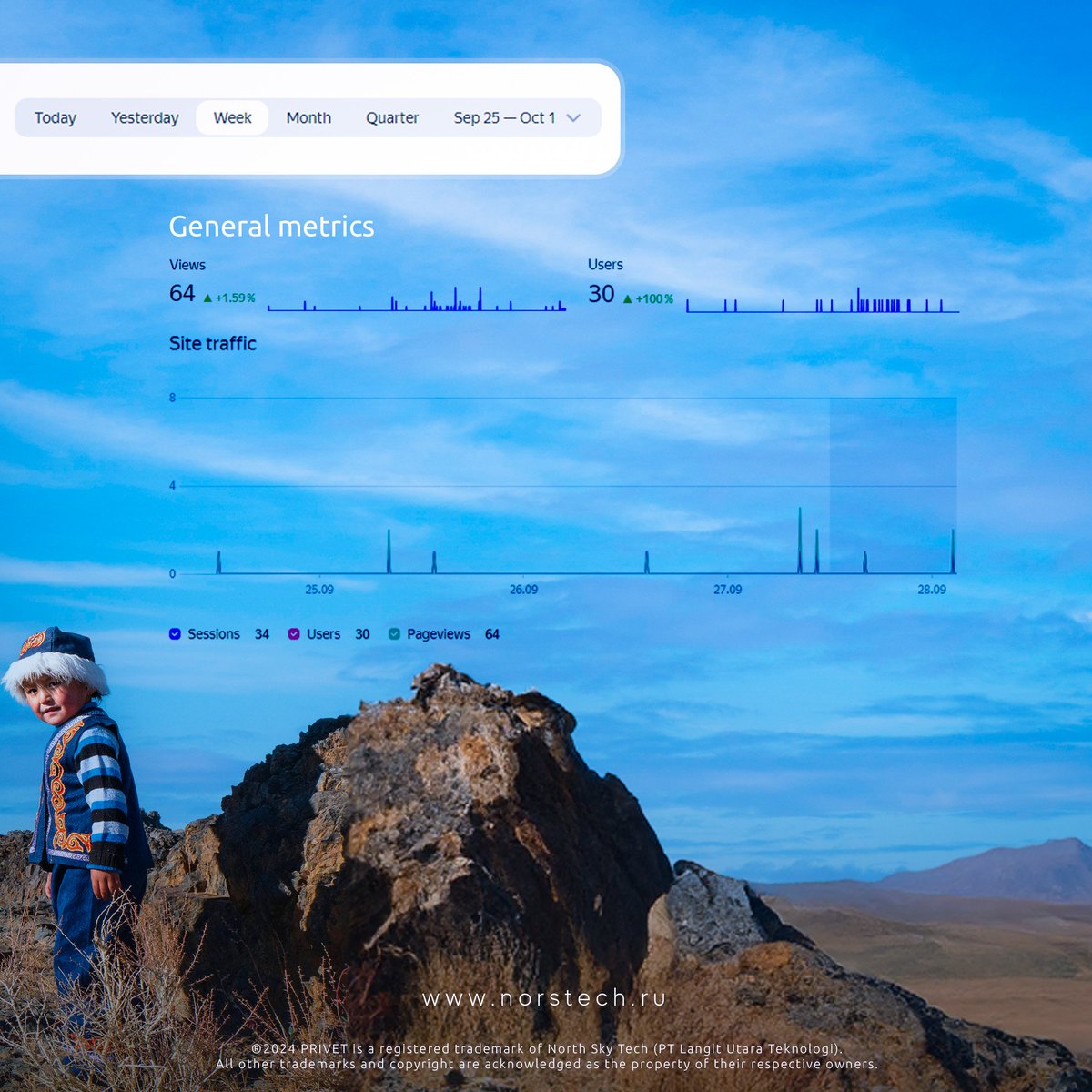1092x1092 pixels.
Task: Click the Sessions count 34
Action: (262, 634)
